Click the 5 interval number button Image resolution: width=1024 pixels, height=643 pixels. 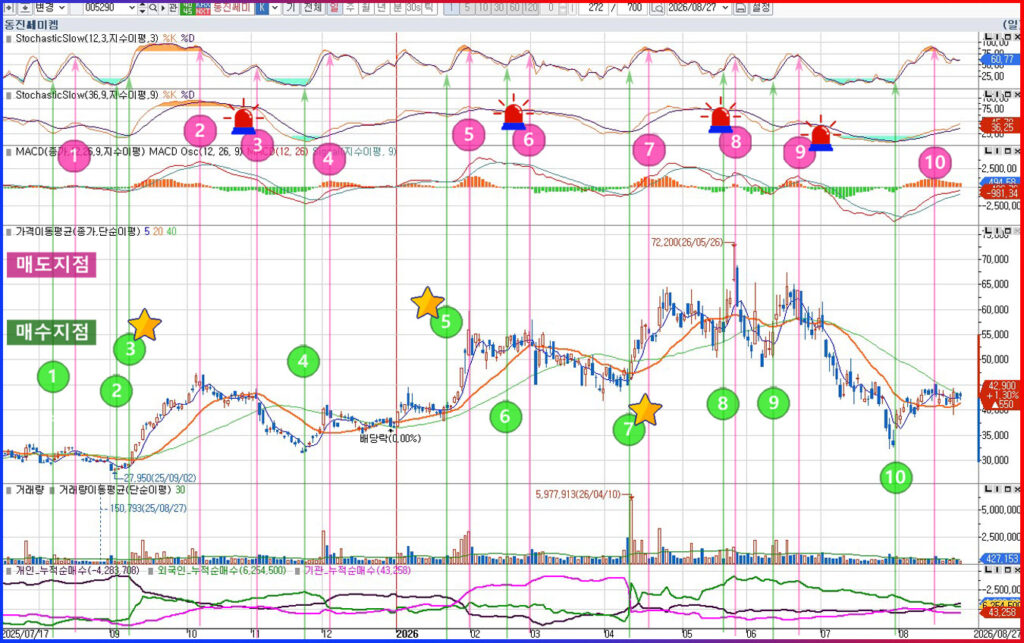466,8
